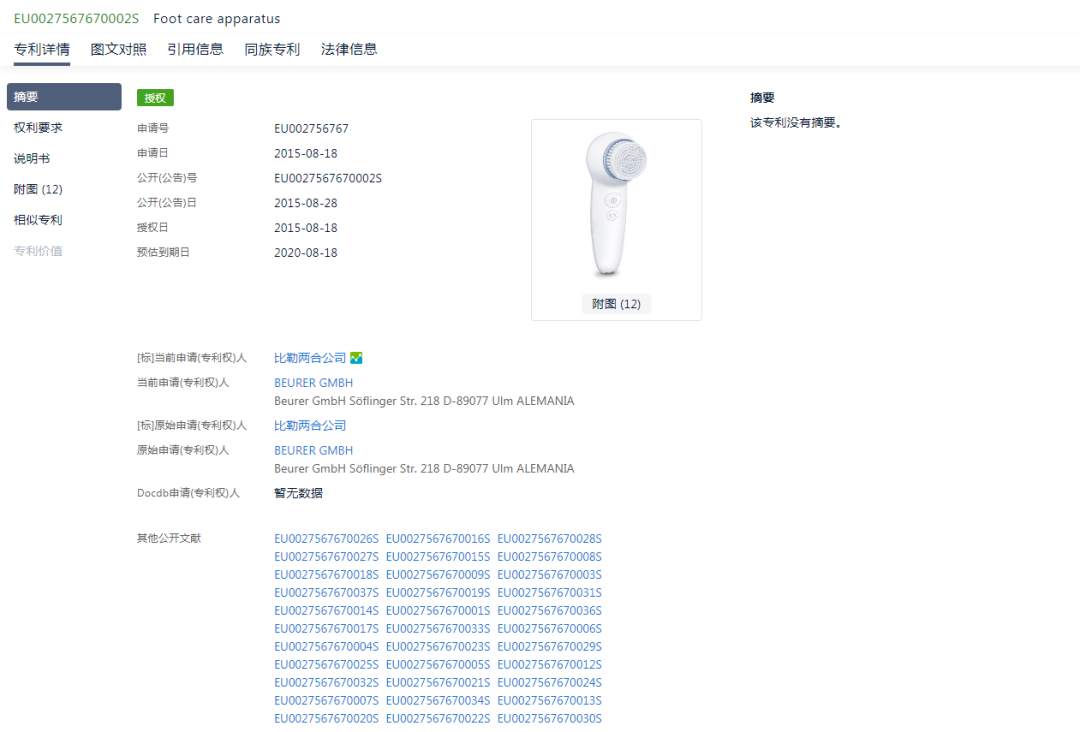This screenshot has width=1080, height=732.
Task: Open document EU0027567670004S
Action: point(326,647)
